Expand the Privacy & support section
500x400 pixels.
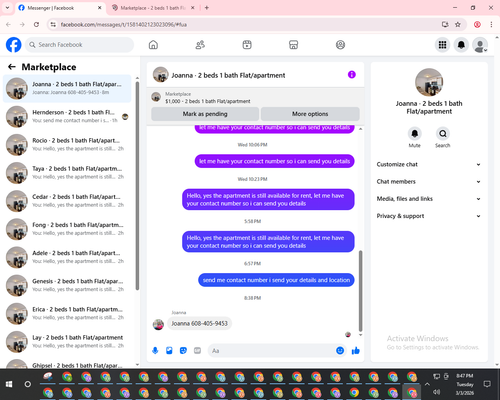(429, 216)
